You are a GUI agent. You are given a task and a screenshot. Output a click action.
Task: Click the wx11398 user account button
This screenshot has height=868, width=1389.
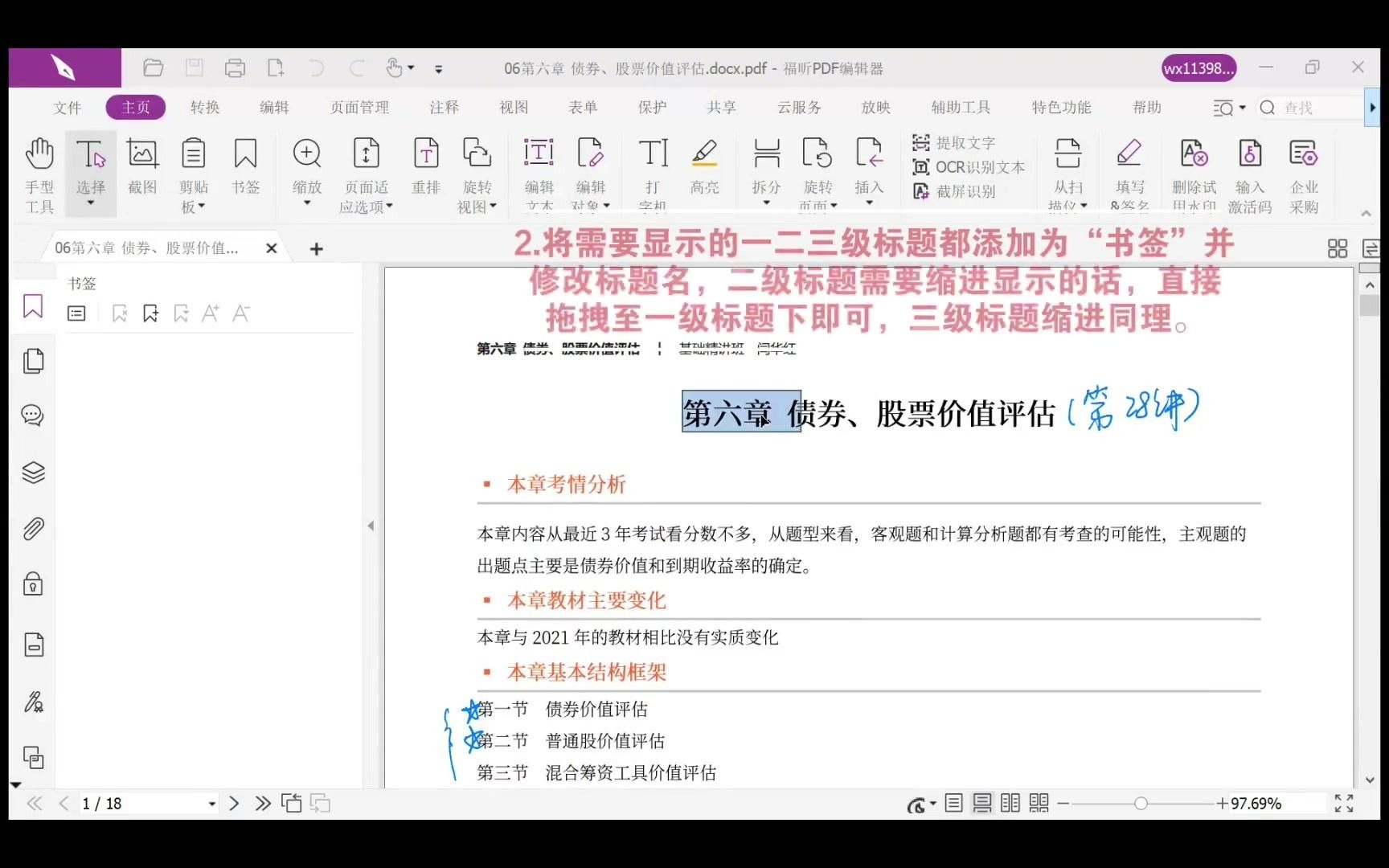[x=1198, y=68]
